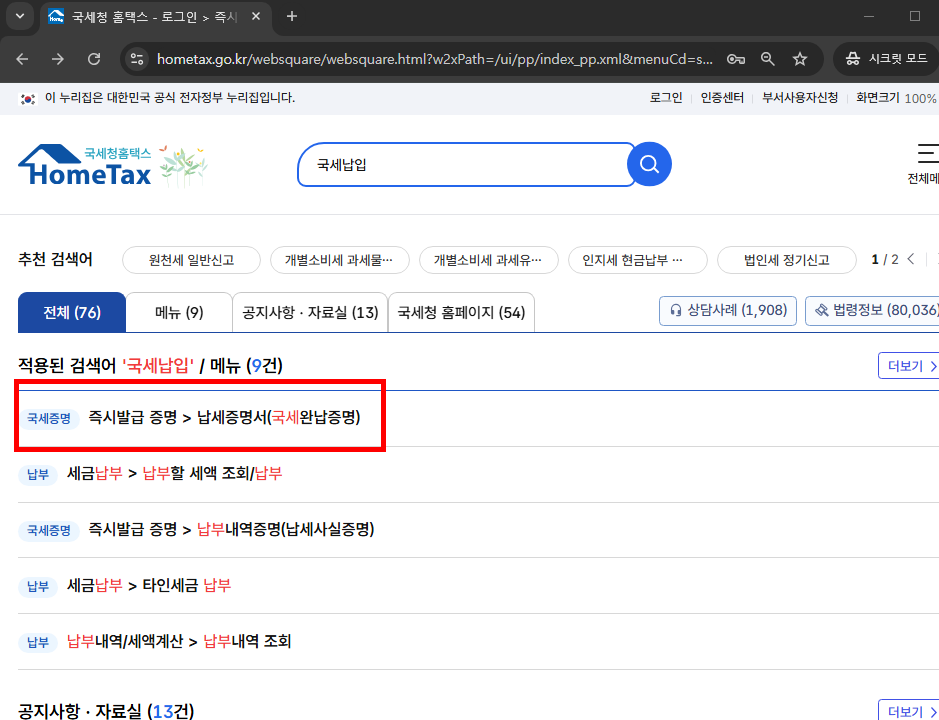Click the key icon in the address bar

click(736, 58)
